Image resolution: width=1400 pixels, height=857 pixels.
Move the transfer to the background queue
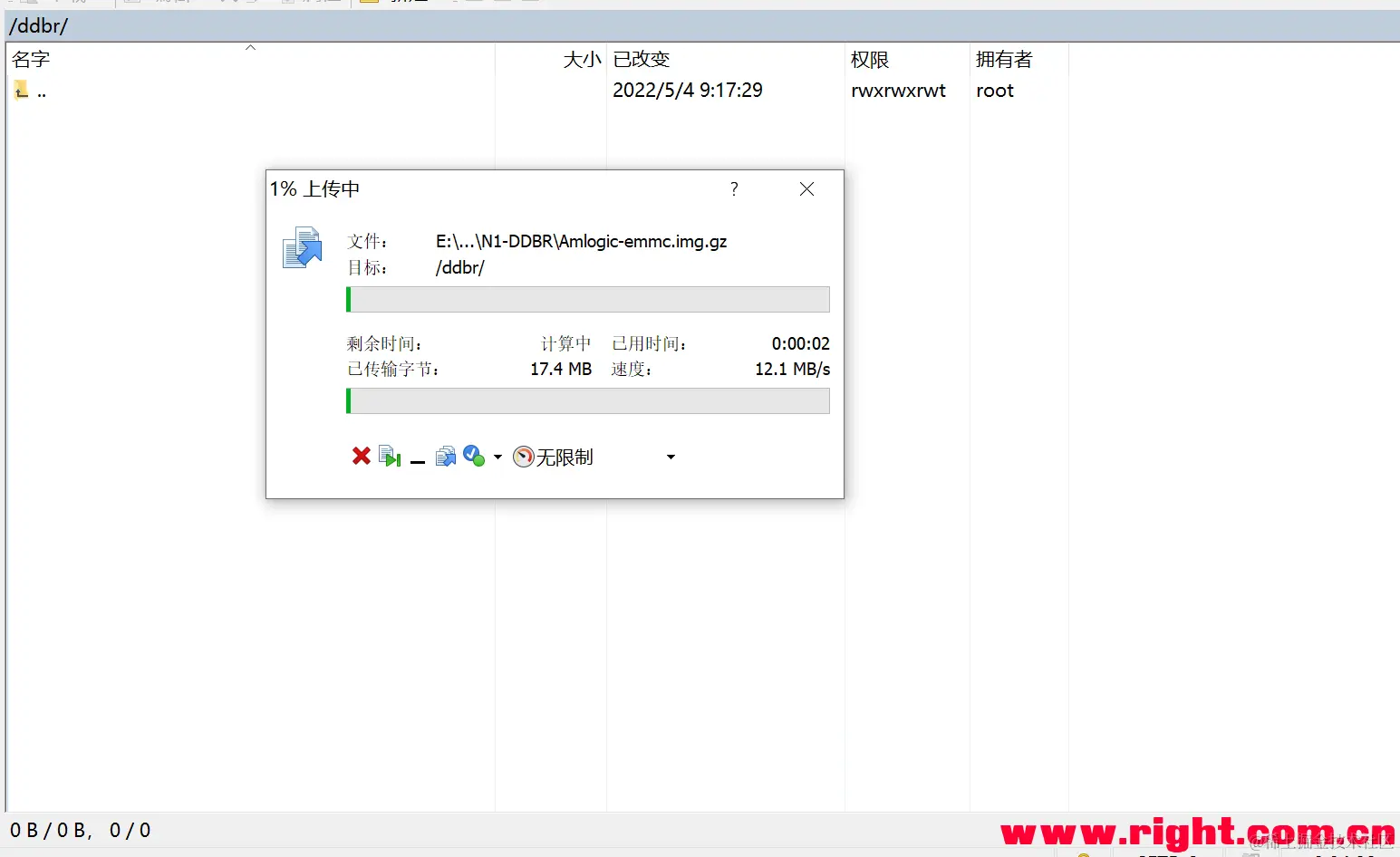click(x=445, y=456)
